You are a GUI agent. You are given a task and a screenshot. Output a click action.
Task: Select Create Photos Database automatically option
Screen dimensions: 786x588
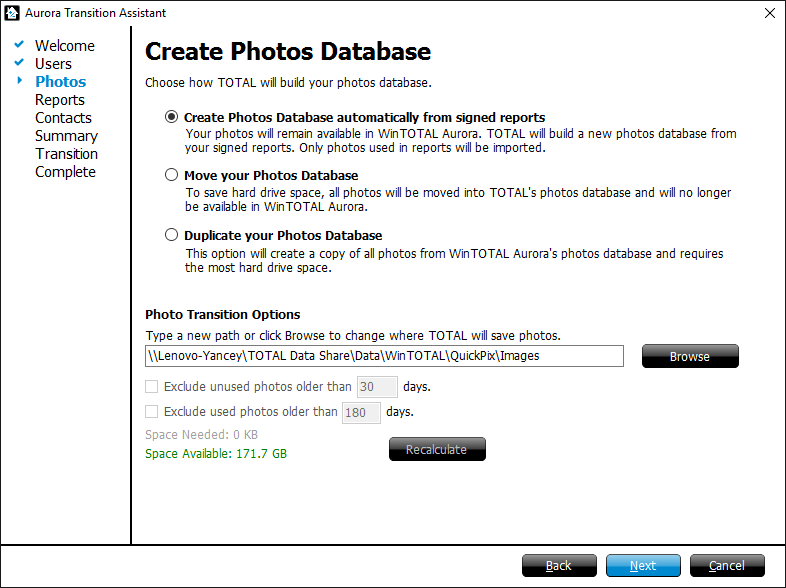171,117
